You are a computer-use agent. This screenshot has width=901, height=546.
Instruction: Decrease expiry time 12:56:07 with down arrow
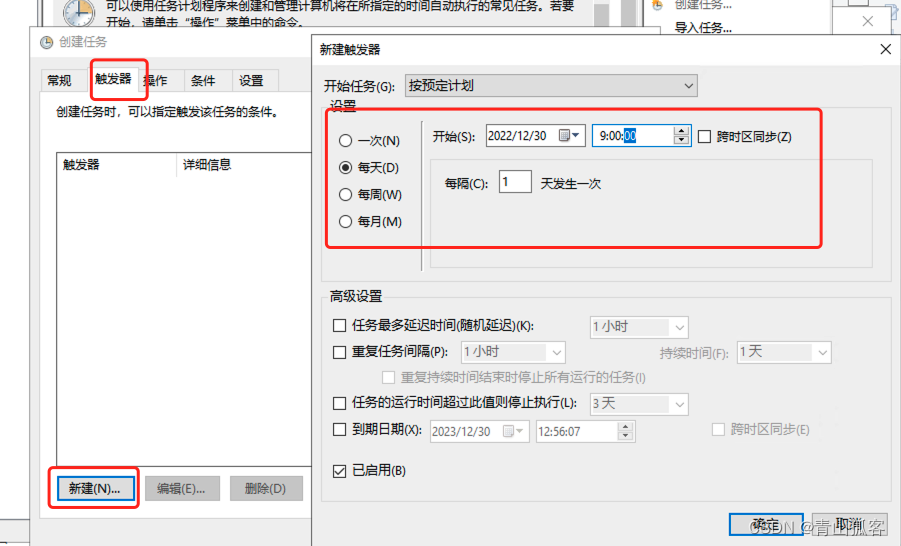[626, 436]
